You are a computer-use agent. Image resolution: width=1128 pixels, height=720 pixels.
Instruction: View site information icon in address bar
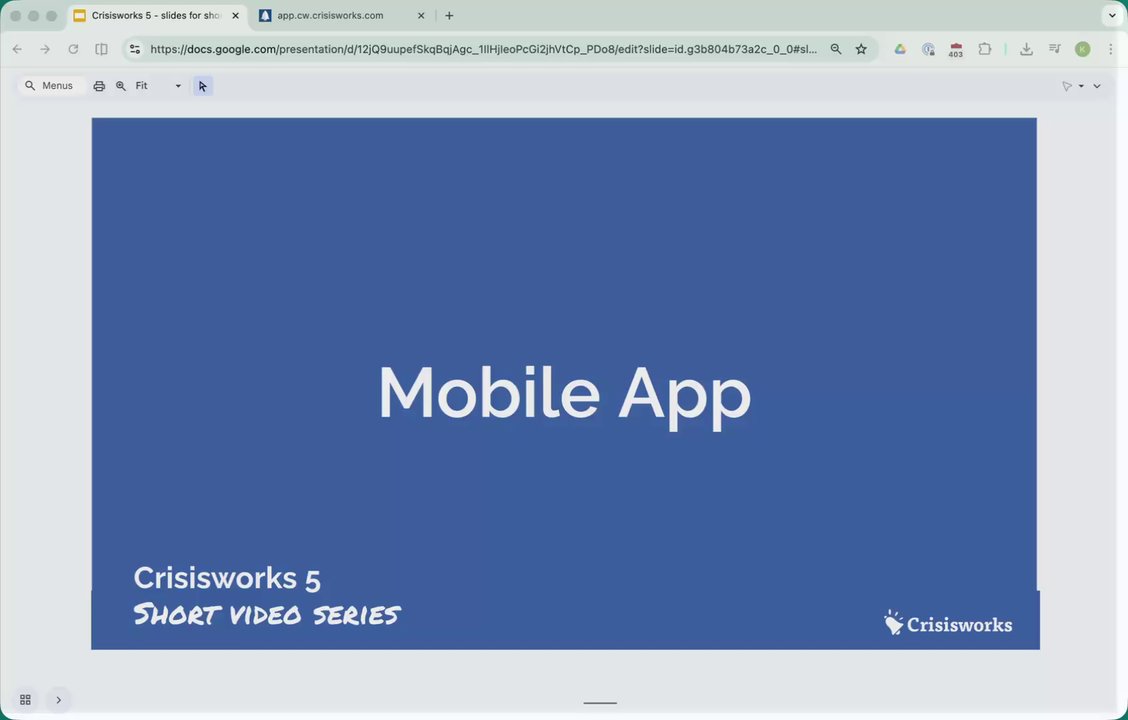135,49
